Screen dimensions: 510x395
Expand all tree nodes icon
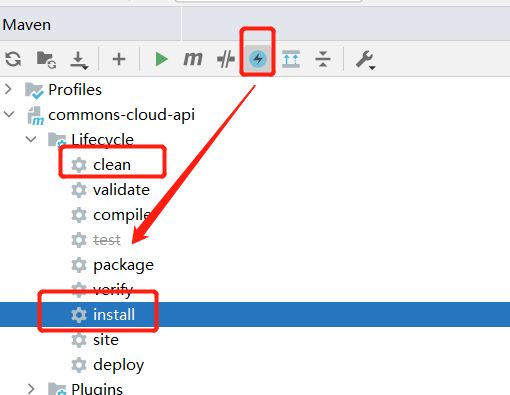click(x=291, y=59)
